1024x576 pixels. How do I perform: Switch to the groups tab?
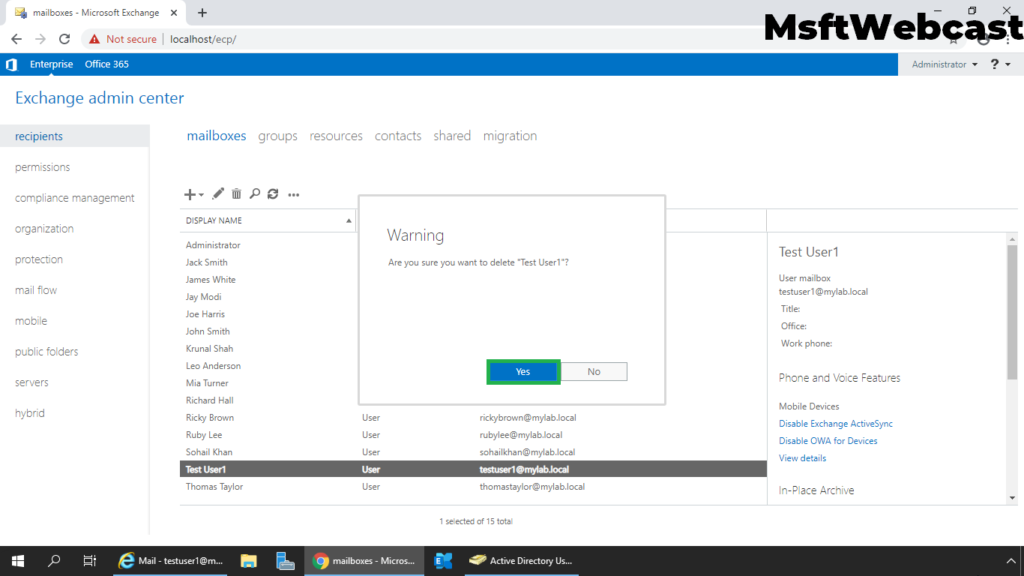pyautogui.click(x=278, y=136)
